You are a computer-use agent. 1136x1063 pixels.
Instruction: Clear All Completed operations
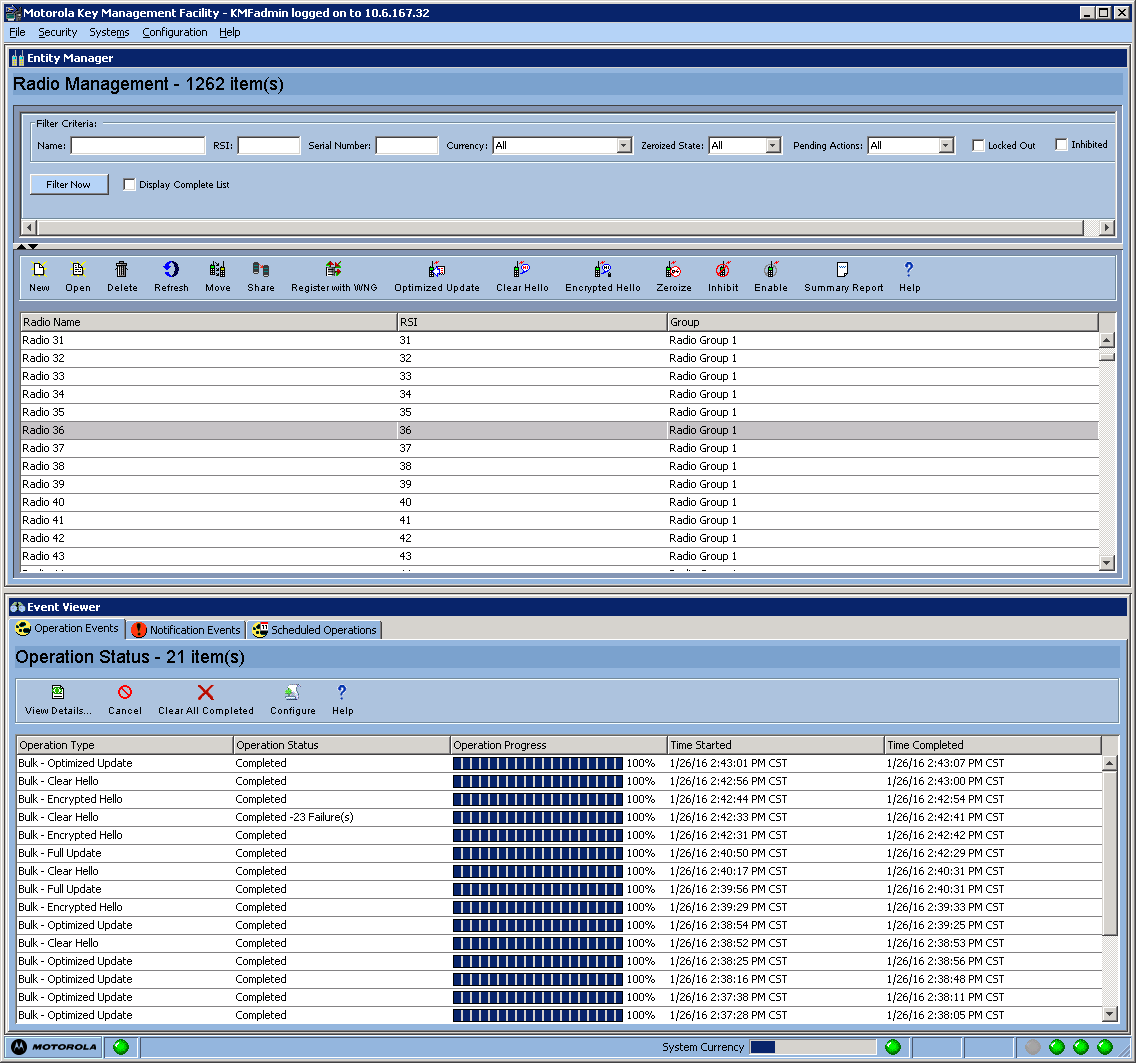(206, 700)
